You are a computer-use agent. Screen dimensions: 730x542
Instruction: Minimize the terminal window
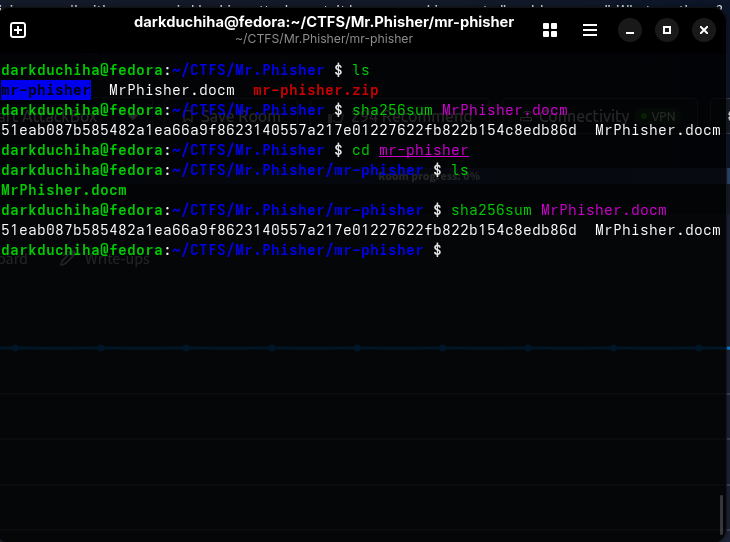(x=630, y=30)
